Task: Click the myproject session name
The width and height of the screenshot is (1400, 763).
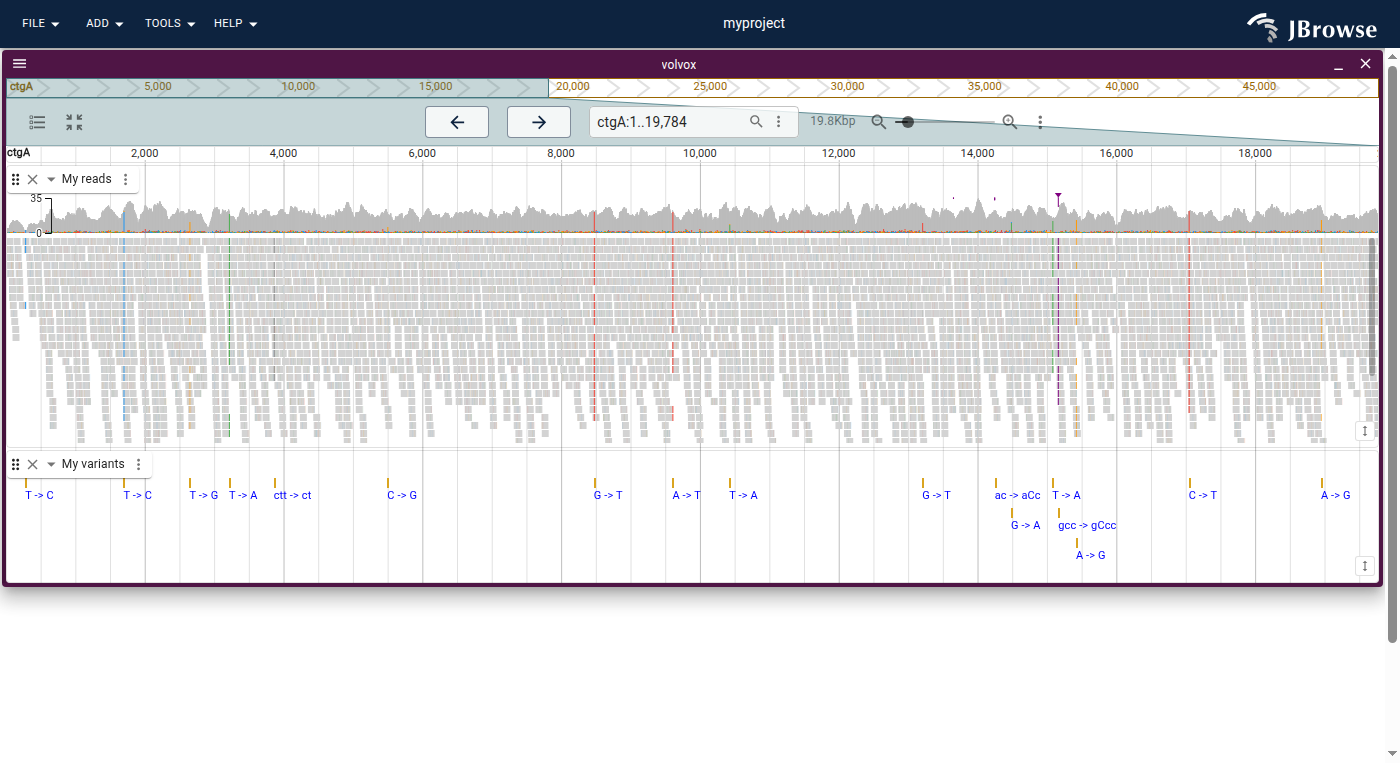Action: pyautogui.click(x=754, y=23)
